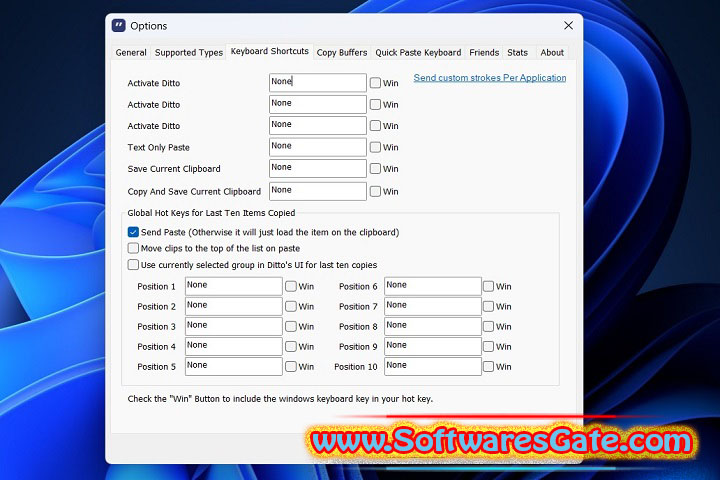Click the "Text Only Paste" label
The width and height of the screenshot is (720, 480).
158,147
